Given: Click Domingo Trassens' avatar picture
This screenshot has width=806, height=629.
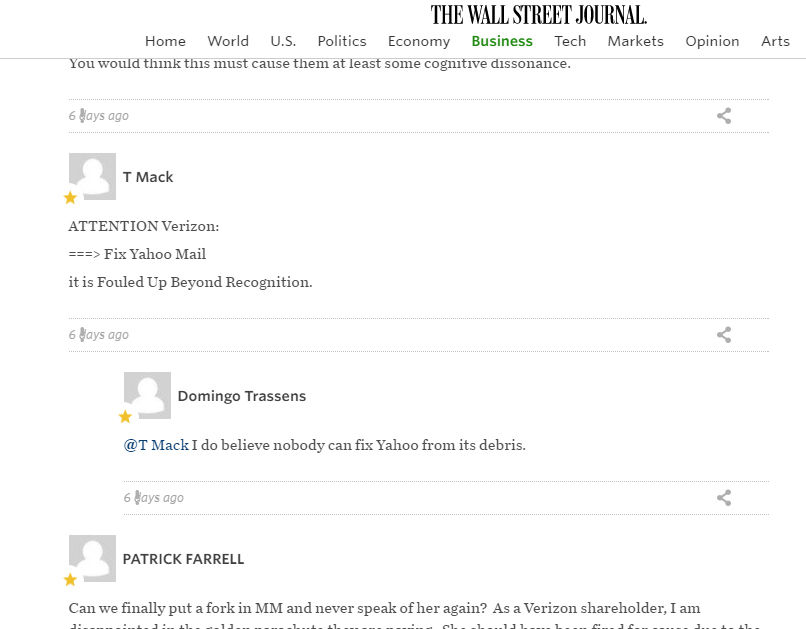Looking at the screenshot, I should tap(147, 395).
